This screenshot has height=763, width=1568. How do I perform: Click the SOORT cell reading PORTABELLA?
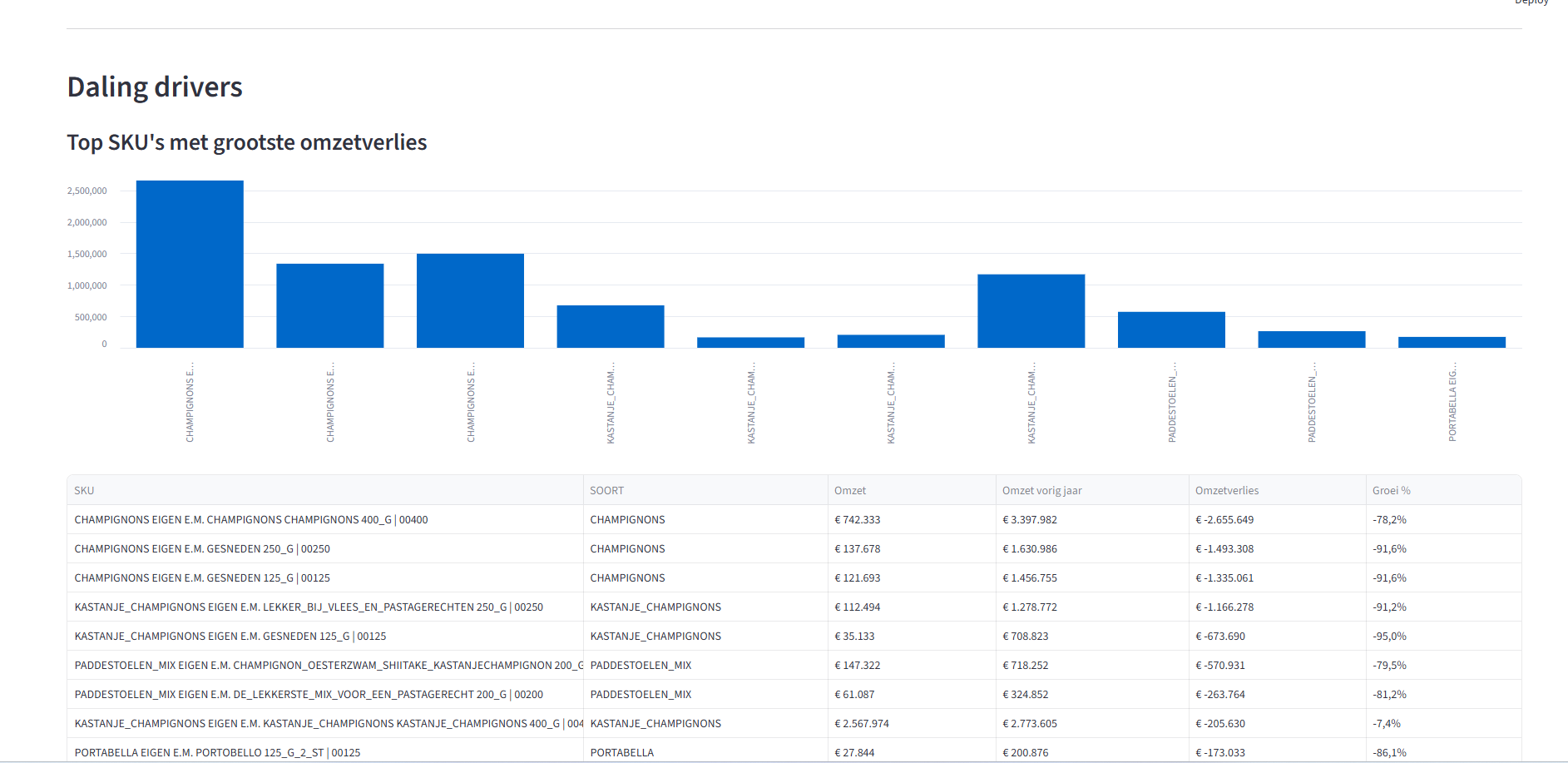click(705, 752)
